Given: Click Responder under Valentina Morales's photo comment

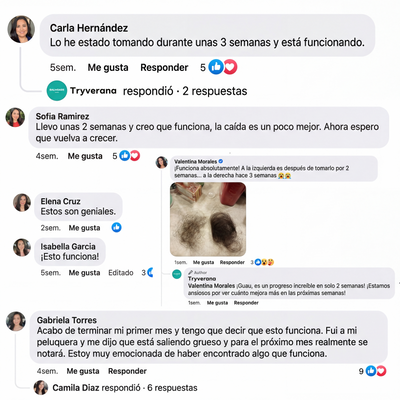Looking at the screenshot, I should (232, 262).
